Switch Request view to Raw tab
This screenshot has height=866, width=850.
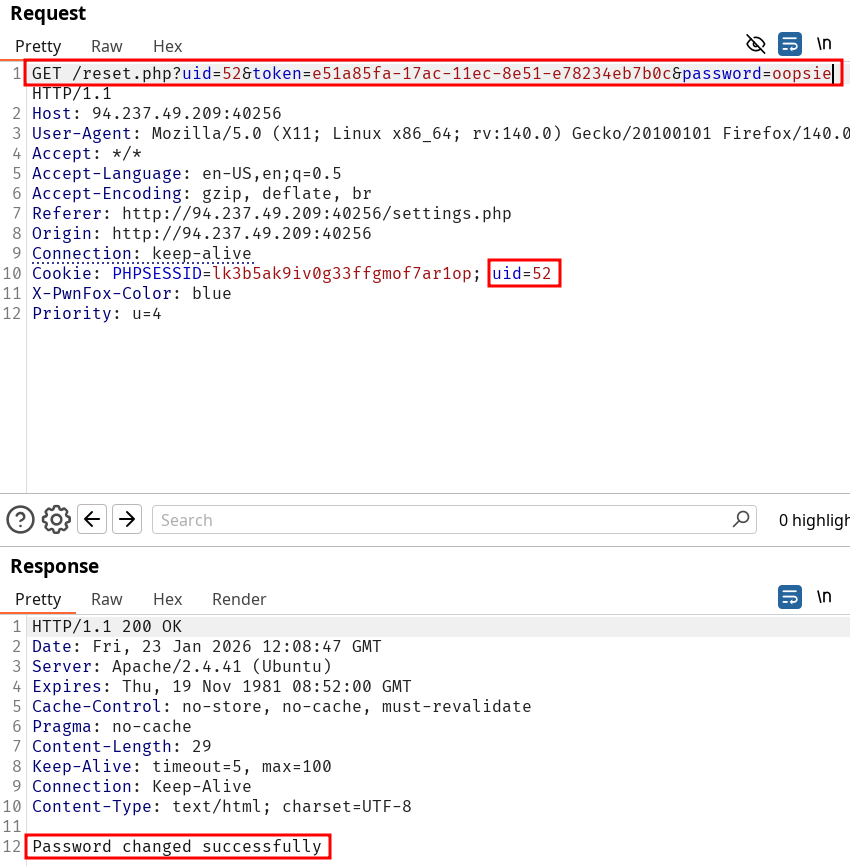click(x=107, y=46)
